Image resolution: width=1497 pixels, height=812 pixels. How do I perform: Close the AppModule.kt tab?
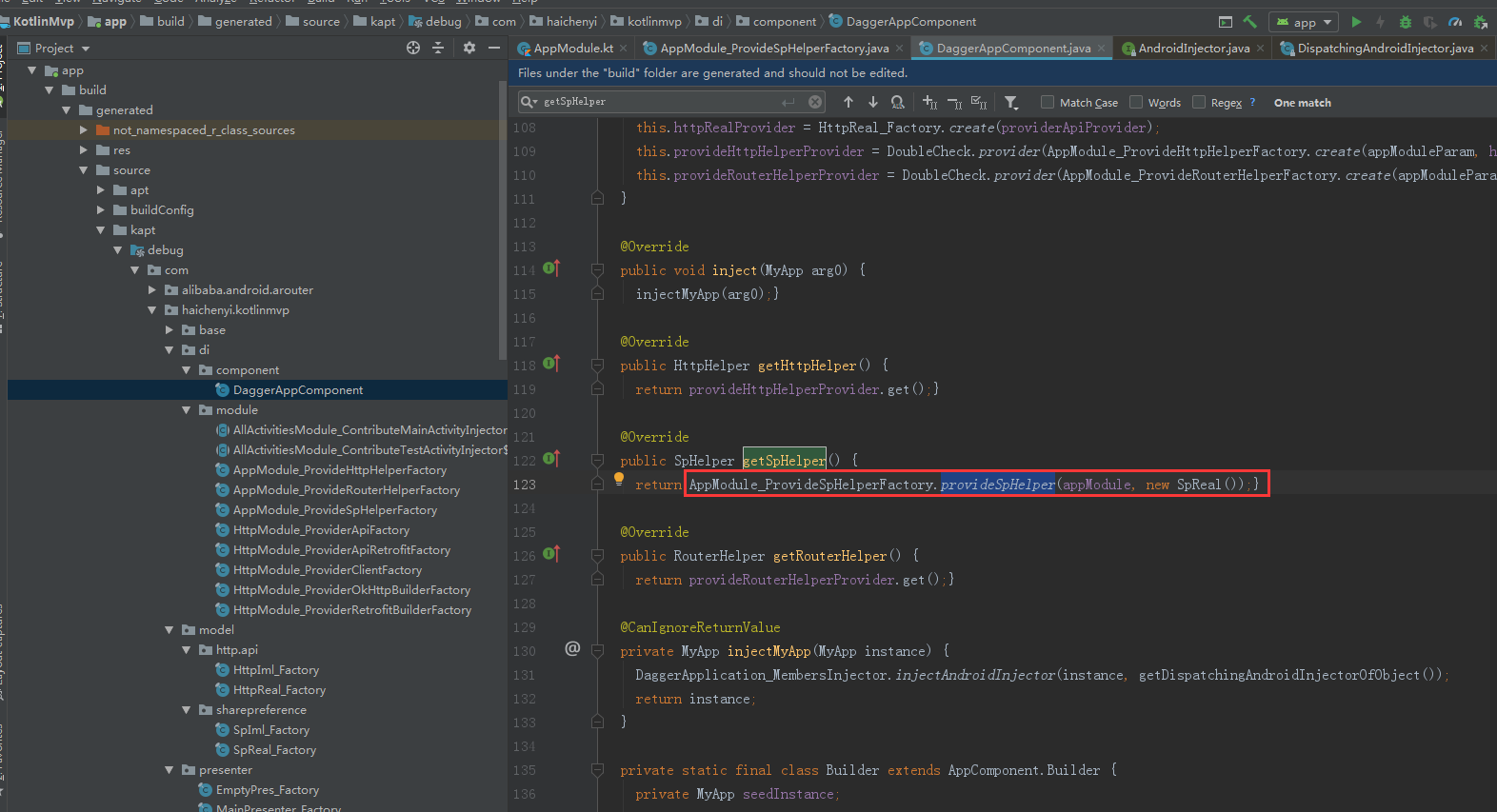coord(623,48)
